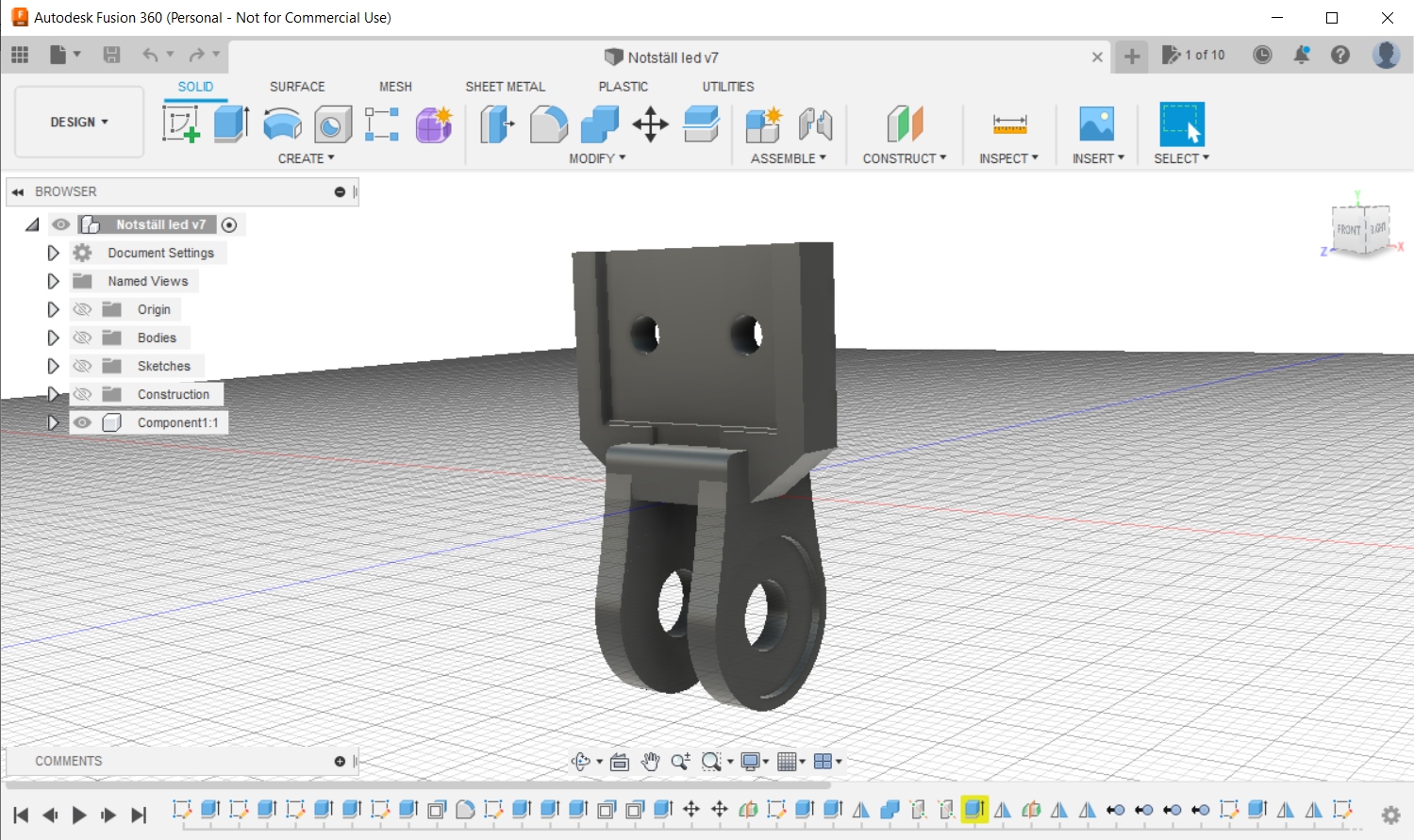Viewport: 1414px width, 840px height.
Task: Expand the Bodies folder
Action: tap(53, 338)
